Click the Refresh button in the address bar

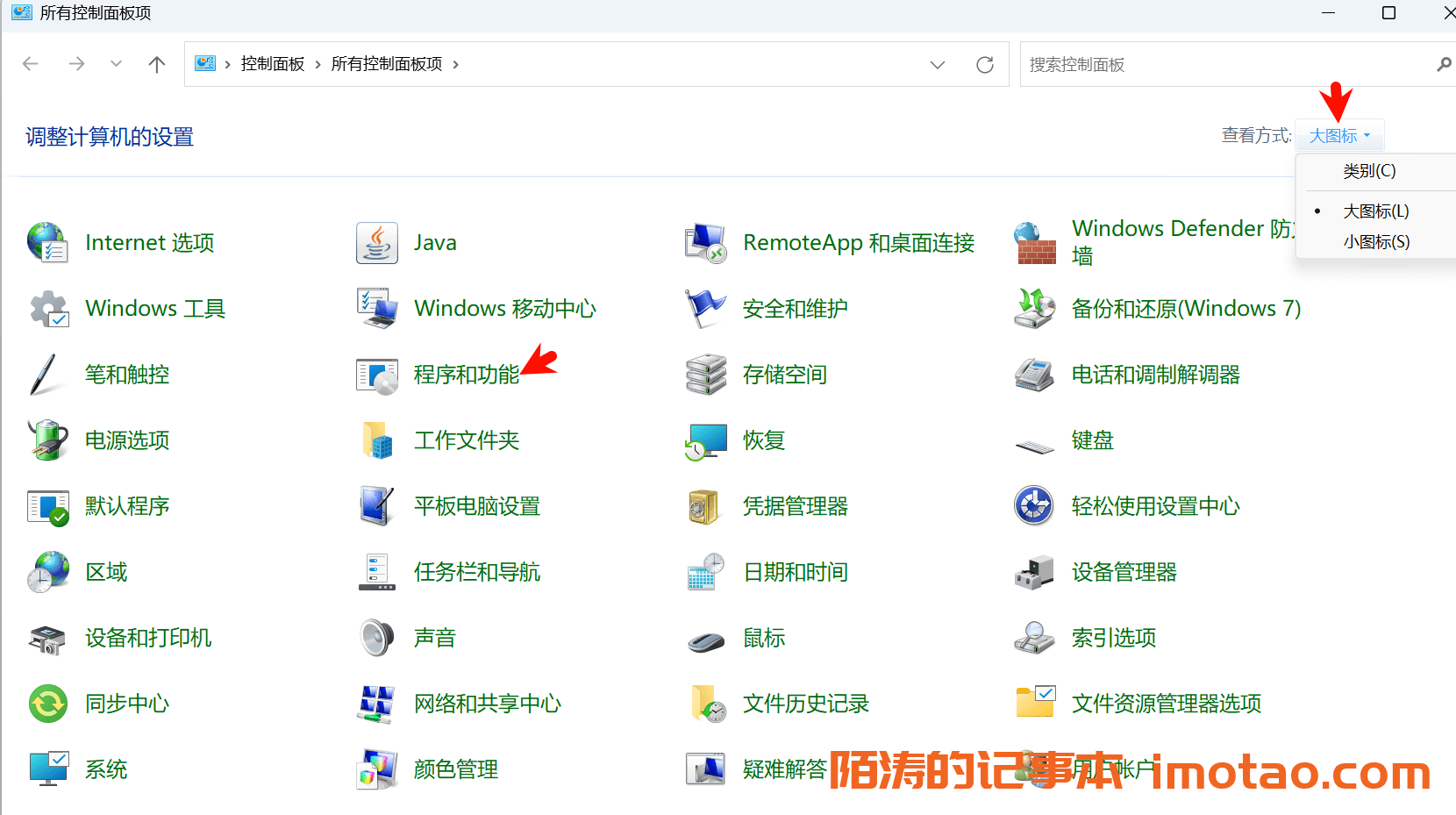[985, 65]
